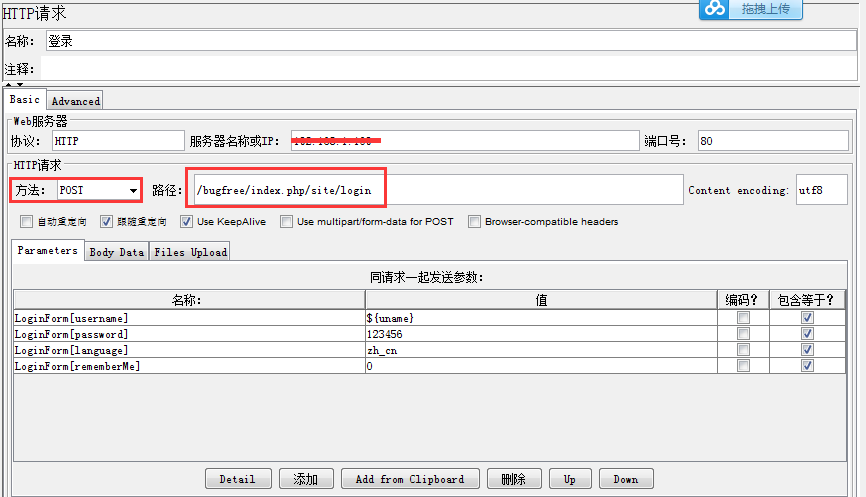Viewport: 866px width, 497px height.
Task: Switch to the Basic tab
Action: click(x=25, y=99)
